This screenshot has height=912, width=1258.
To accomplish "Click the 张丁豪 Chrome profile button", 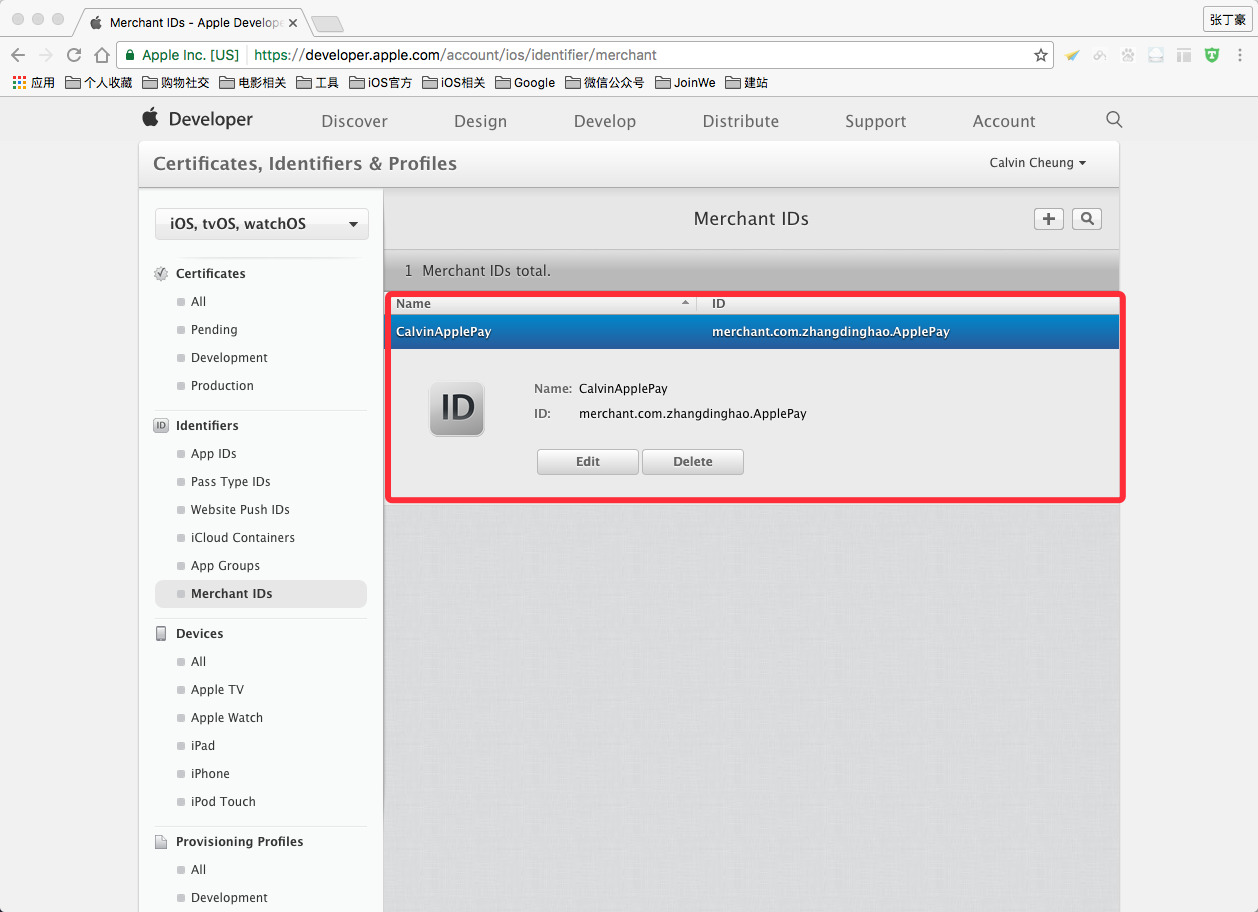I will click(x=1227, y=19).
